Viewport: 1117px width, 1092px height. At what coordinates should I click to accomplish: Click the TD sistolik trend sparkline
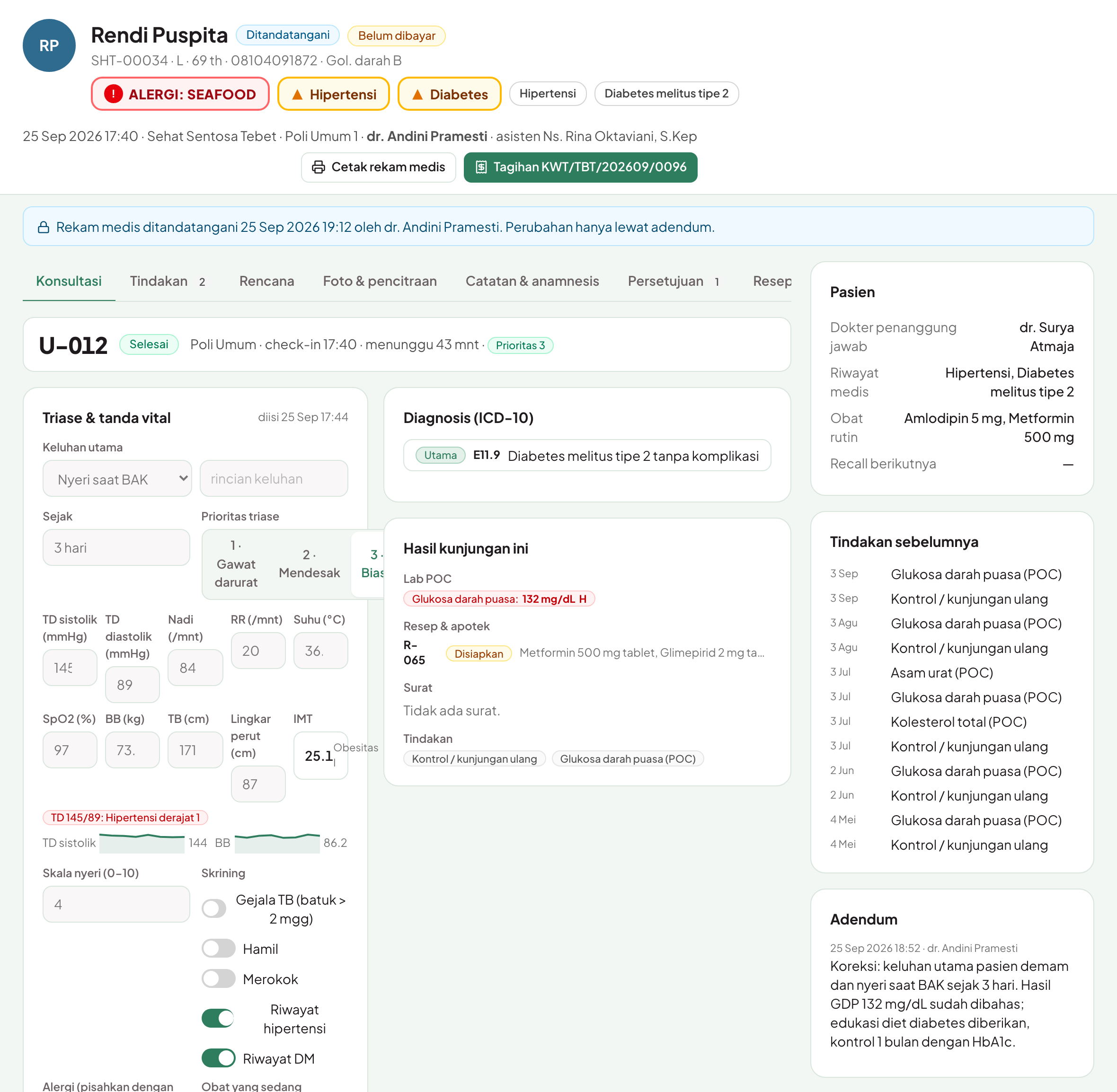142,843
